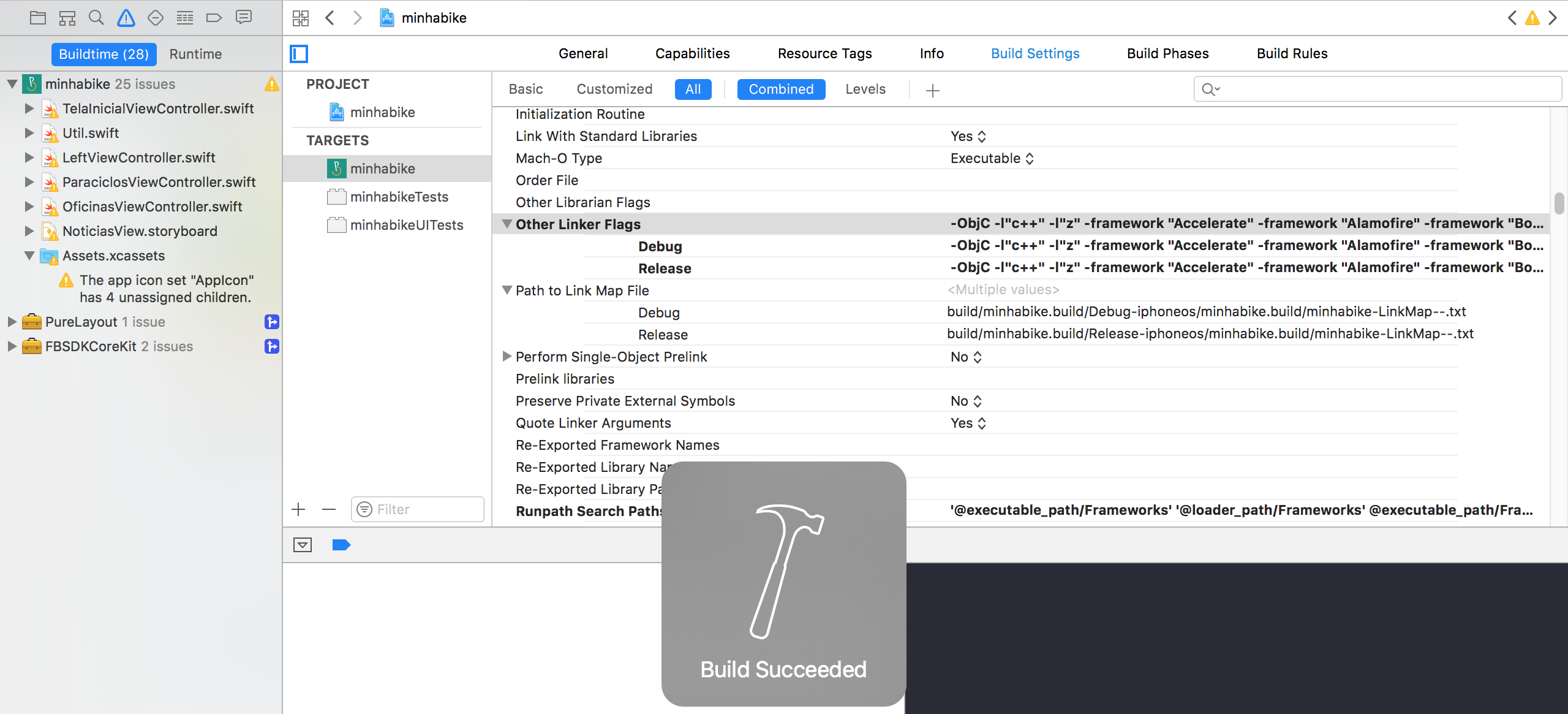Open the report navigator speech bubble icon
This screenshot has height=714, width=1568.
coord(244,18)
